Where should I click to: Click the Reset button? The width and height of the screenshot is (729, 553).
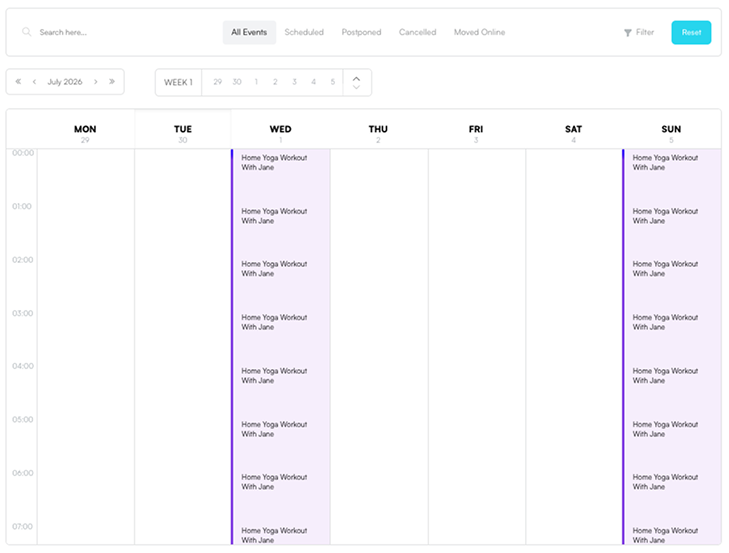click(x=691, y=33)
